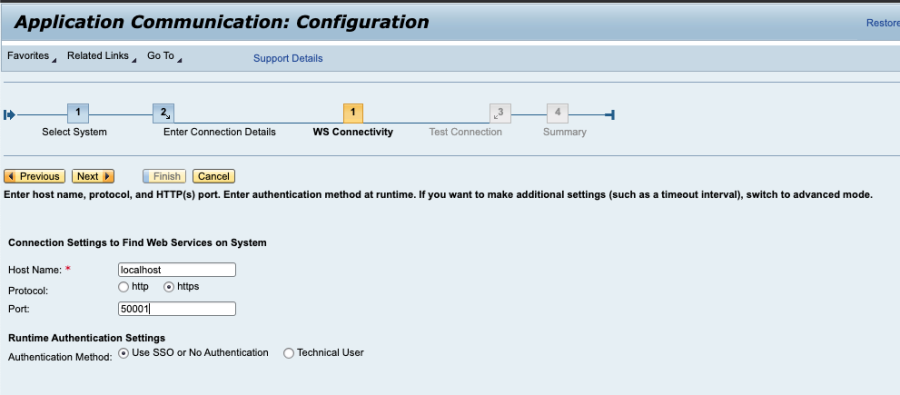The height and width of the screenshot is (395, 900).
Task: Click the Port input field
Action: (x=177, y=309)
